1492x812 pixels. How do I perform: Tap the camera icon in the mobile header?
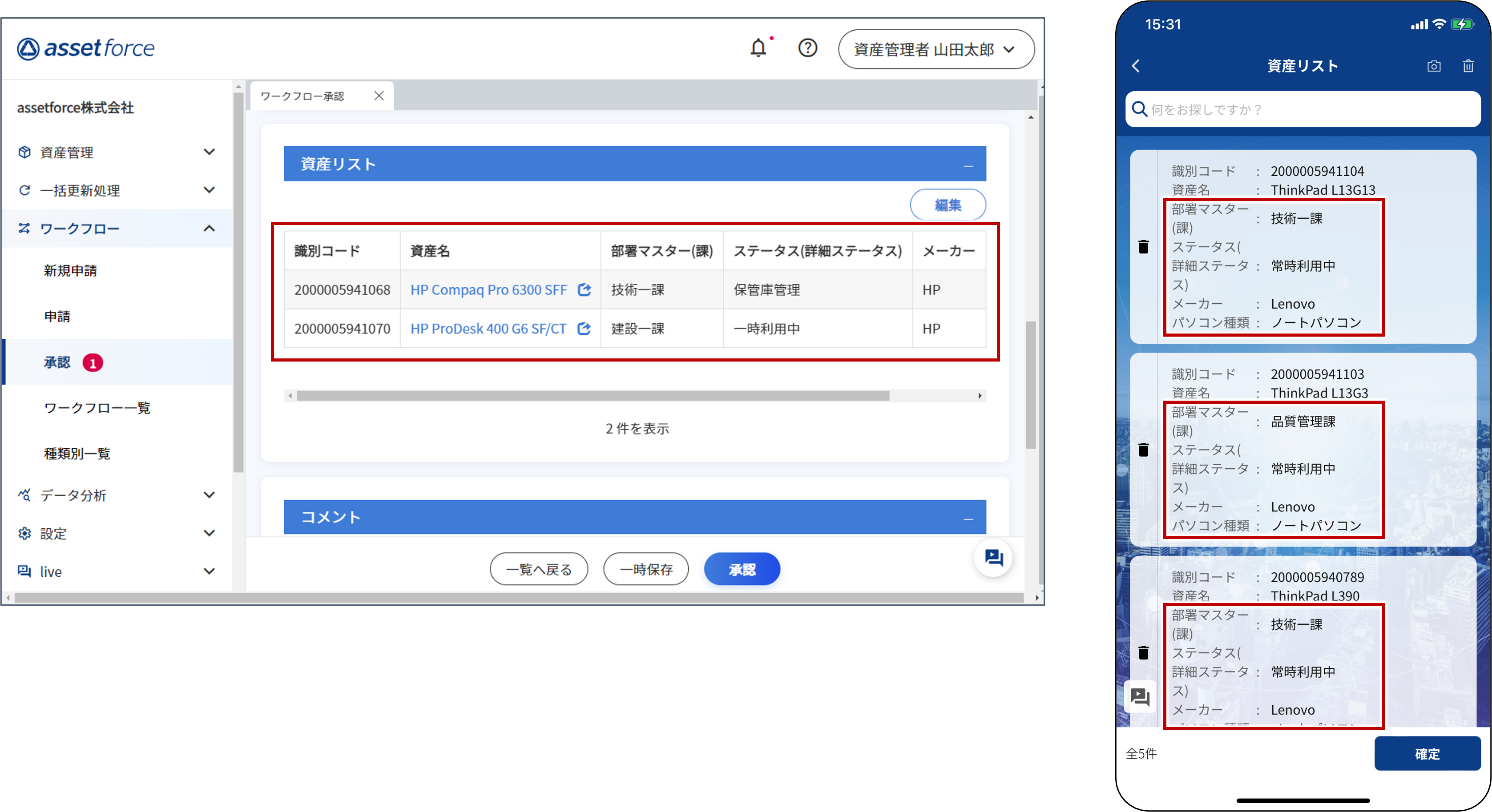[1433, 66]
